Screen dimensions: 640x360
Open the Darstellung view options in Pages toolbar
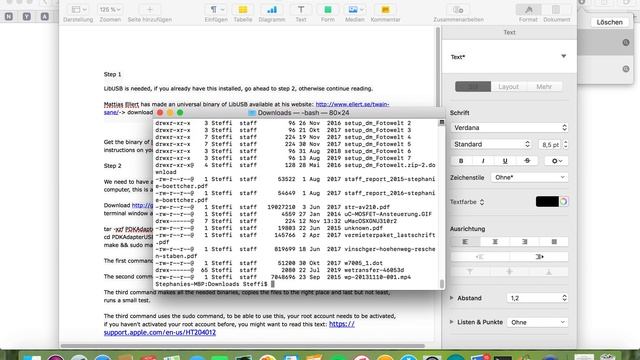click(79, 9)
